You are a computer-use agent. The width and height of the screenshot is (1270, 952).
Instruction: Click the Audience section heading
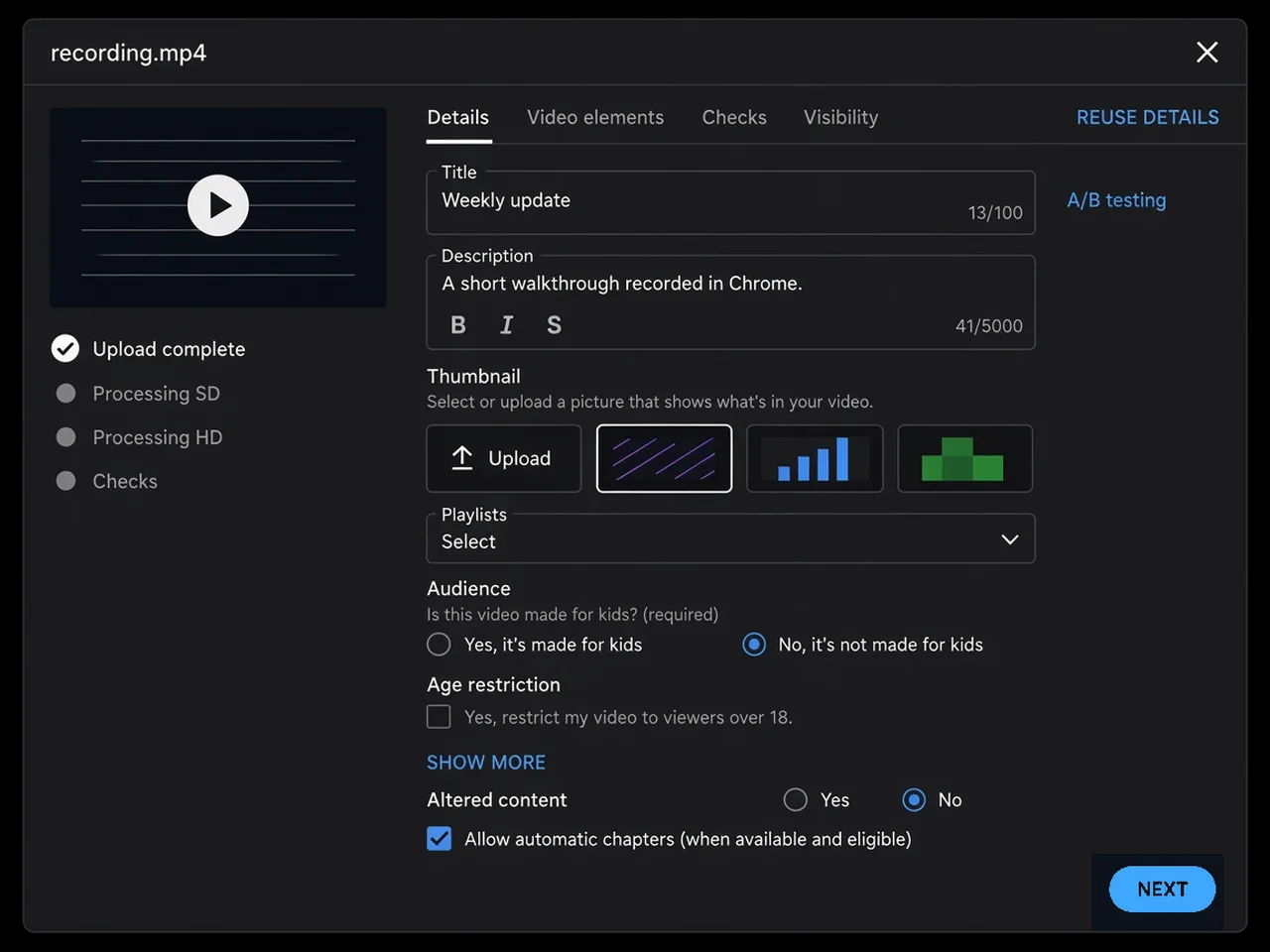tap(468, 588)
